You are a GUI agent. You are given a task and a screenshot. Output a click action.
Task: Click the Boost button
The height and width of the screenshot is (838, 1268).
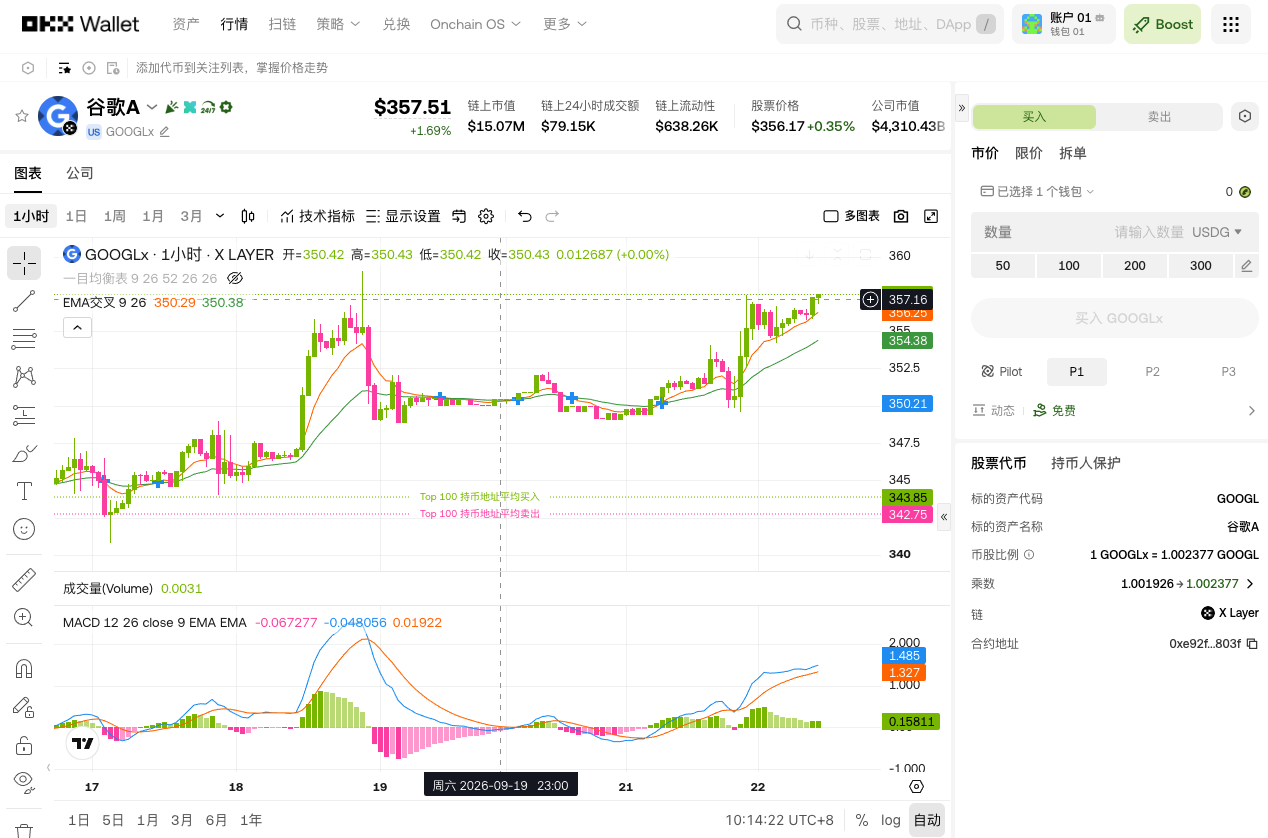click(x=1162, y=24)
